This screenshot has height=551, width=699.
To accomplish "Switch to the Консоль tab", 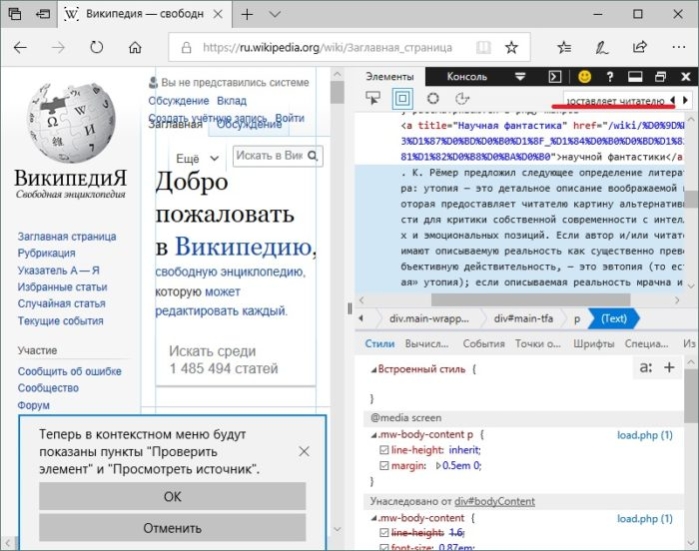I will coord(467,77).
